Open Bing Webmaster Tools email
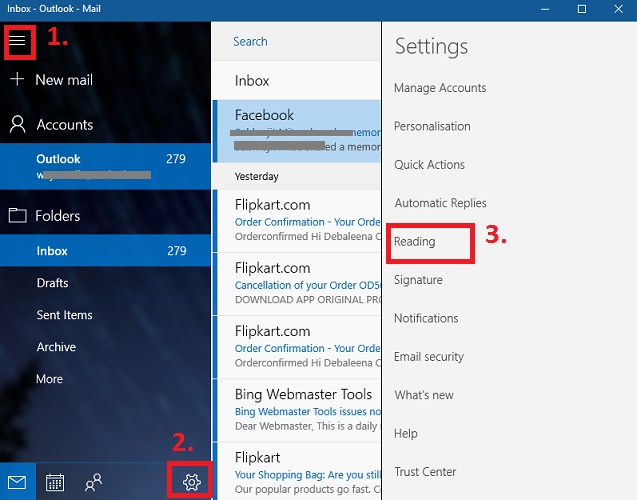 point(297,410)
